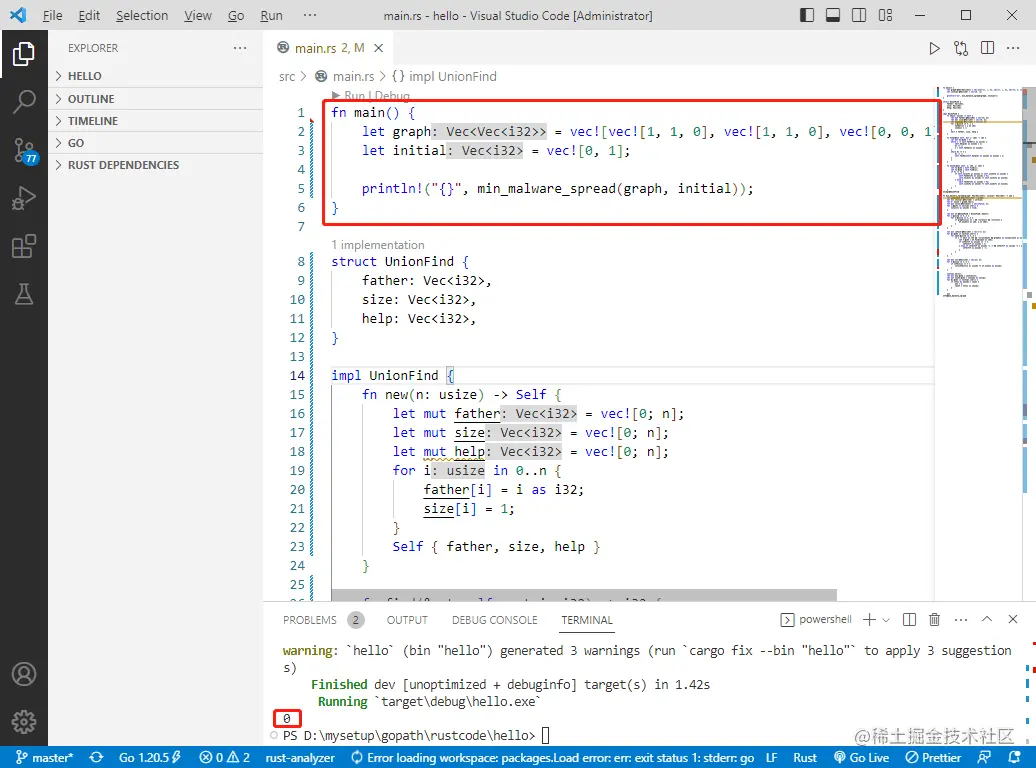
Task: Open the Extensions view
Action: coord(24,247)
